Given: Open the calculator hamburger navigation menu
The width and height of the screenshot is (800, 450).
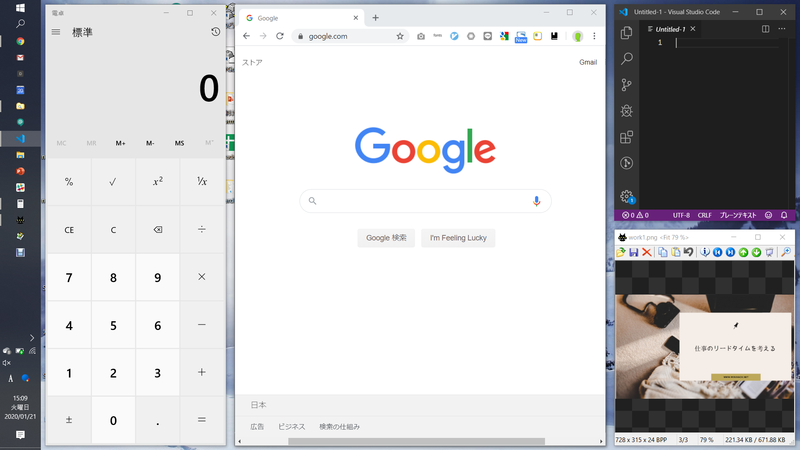Looking at the screenshot, I should [x=56, y=32].
